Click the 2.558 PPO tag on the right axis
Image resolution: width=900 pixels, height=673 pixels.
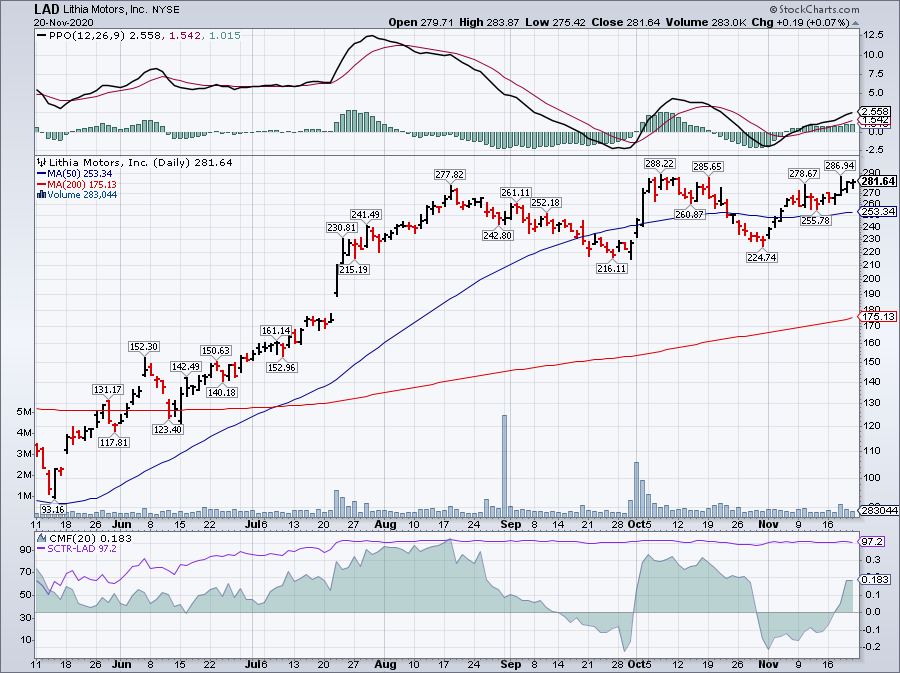(x=876, y=111)
